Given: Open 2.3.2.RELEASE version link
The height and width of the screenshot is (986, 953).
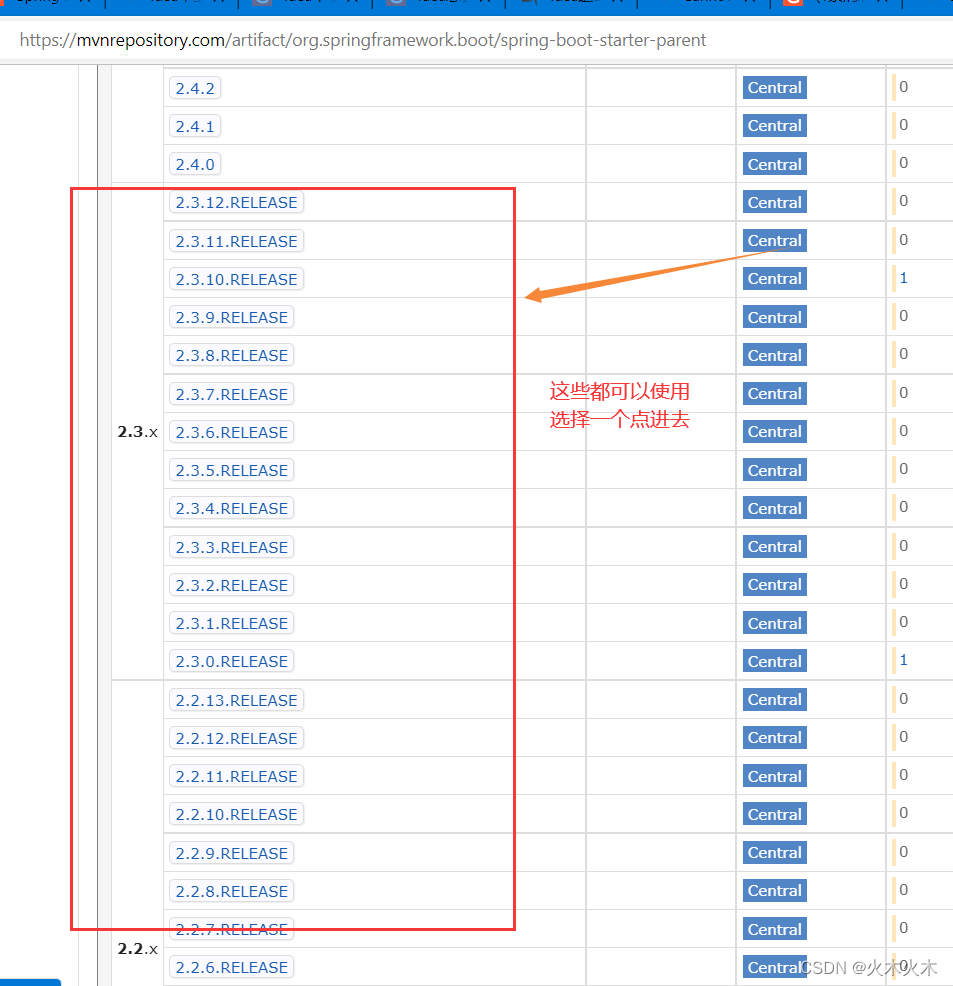Looking at the screenshot, I should click(231, 585).
